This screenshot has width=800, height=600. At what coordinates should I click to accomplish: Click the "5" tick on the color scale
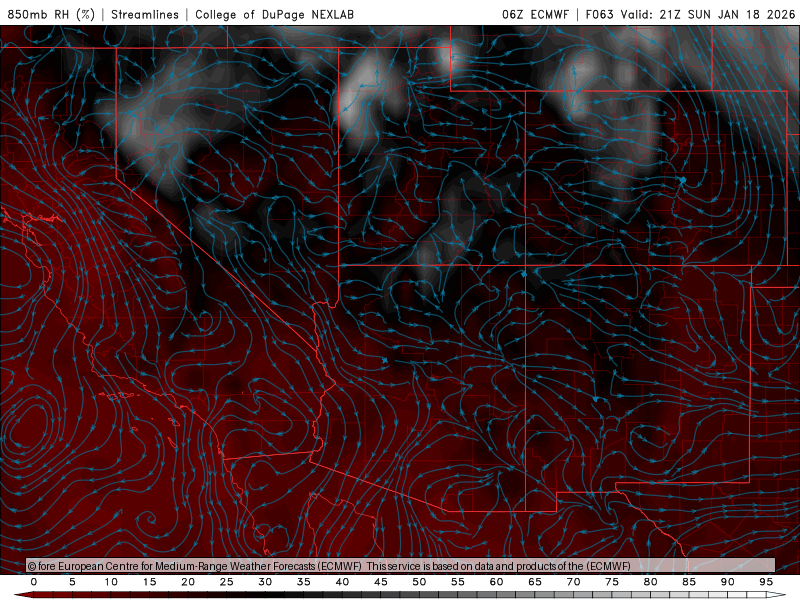(x=72, y=582)
